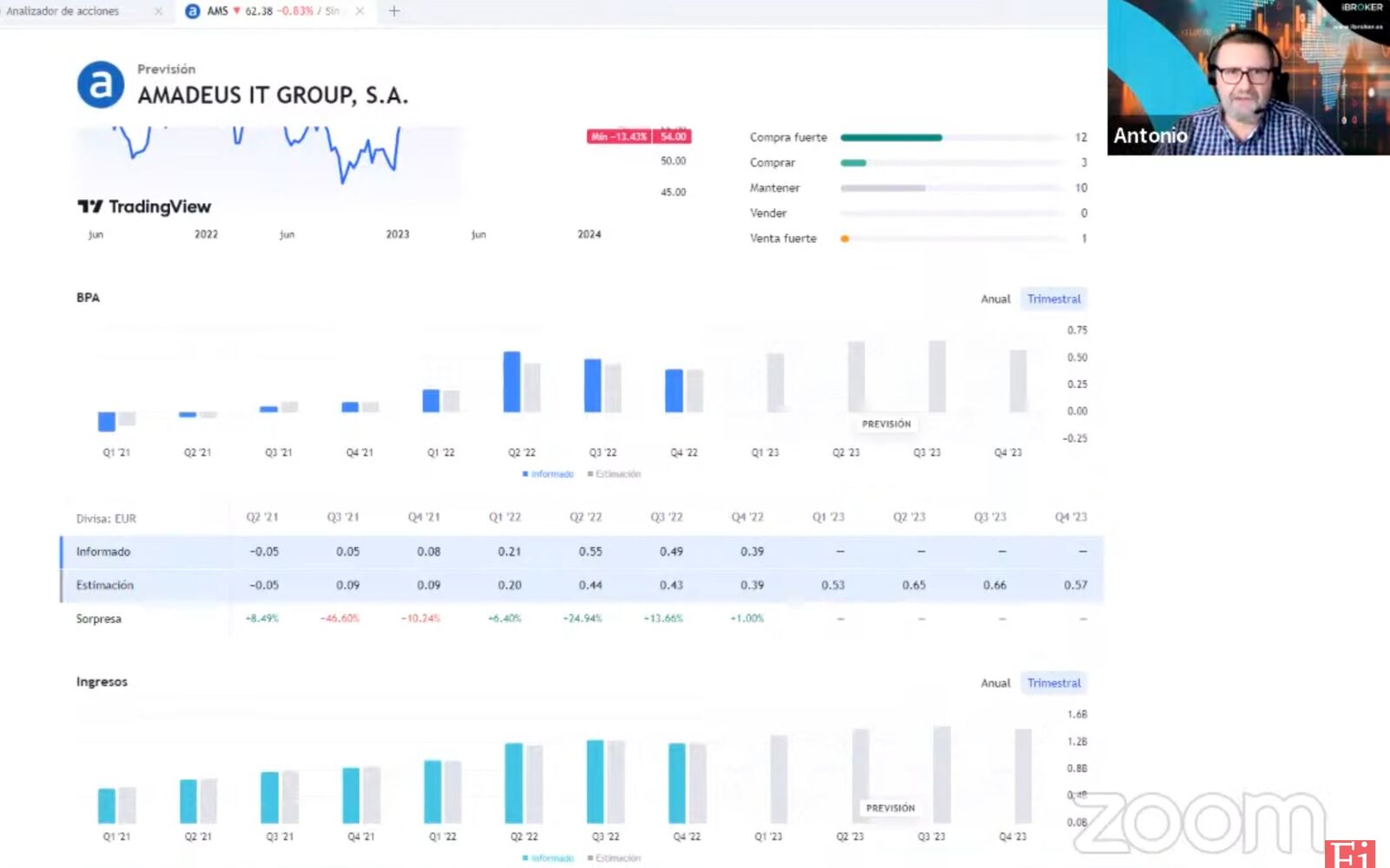Click the AMS tab's blue favicon

(x=193, y=11)
